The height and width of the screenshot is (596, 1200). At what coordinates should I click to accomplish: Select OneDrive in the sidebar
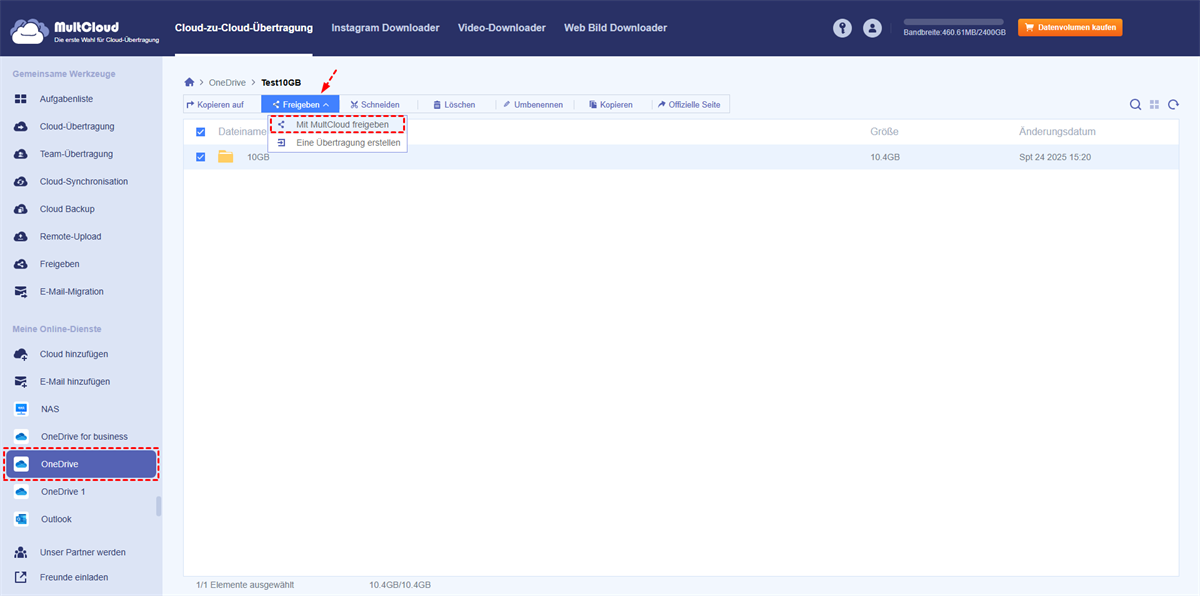click(x=81, y=464)
